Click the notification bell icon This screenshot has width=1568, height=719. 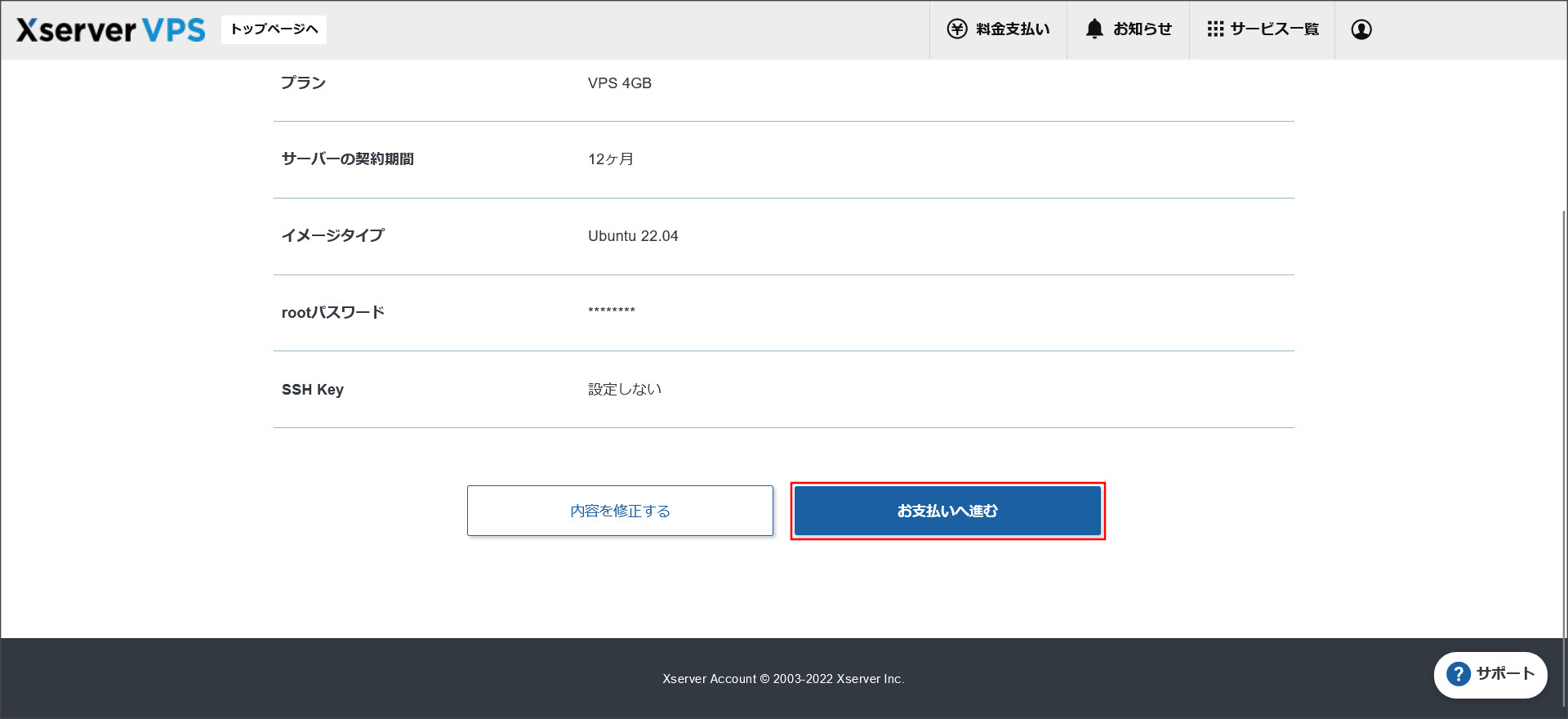tap(1094, 29)
